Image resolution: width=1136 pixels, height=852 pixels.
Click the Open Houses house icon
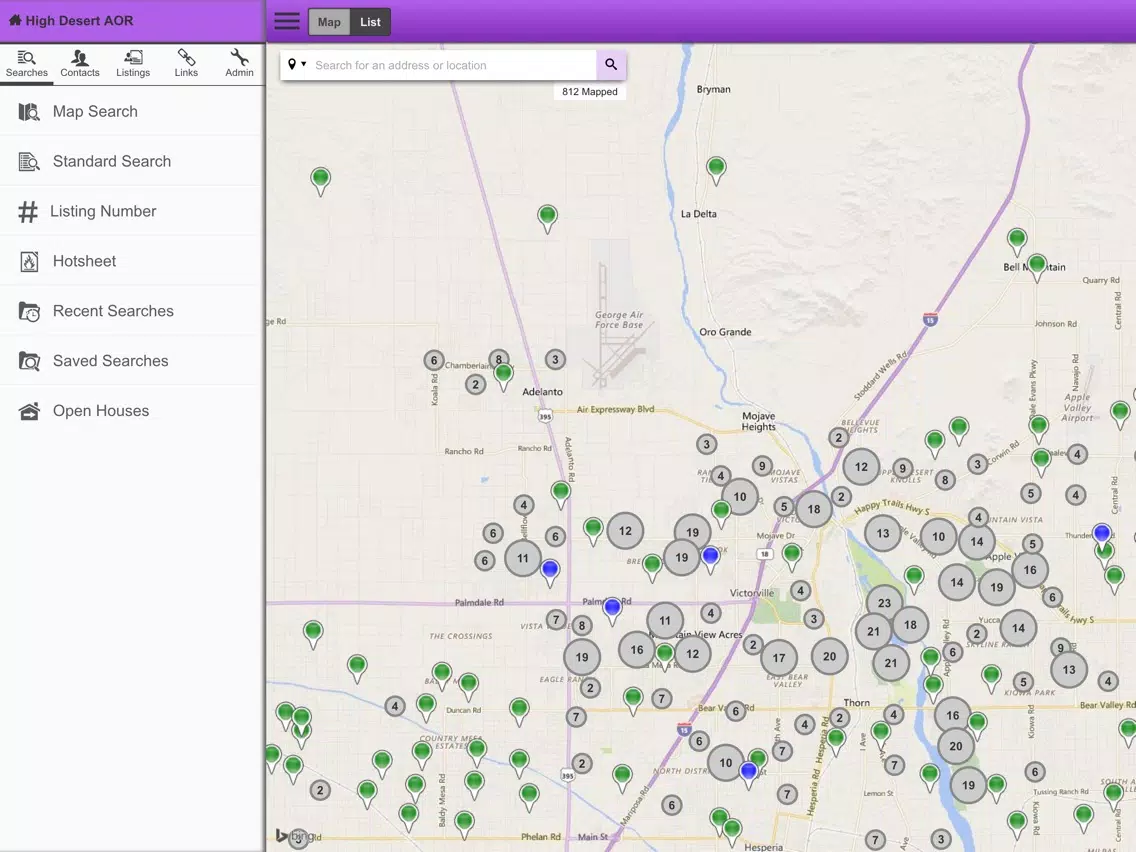click(x=29, y=411)
